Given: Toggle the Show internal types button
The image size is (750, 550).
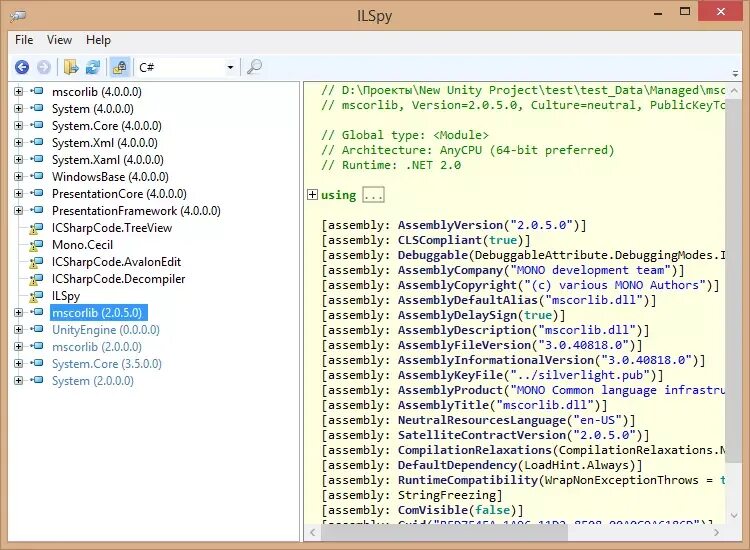Looking at the screenshot, I should point(120,67).
